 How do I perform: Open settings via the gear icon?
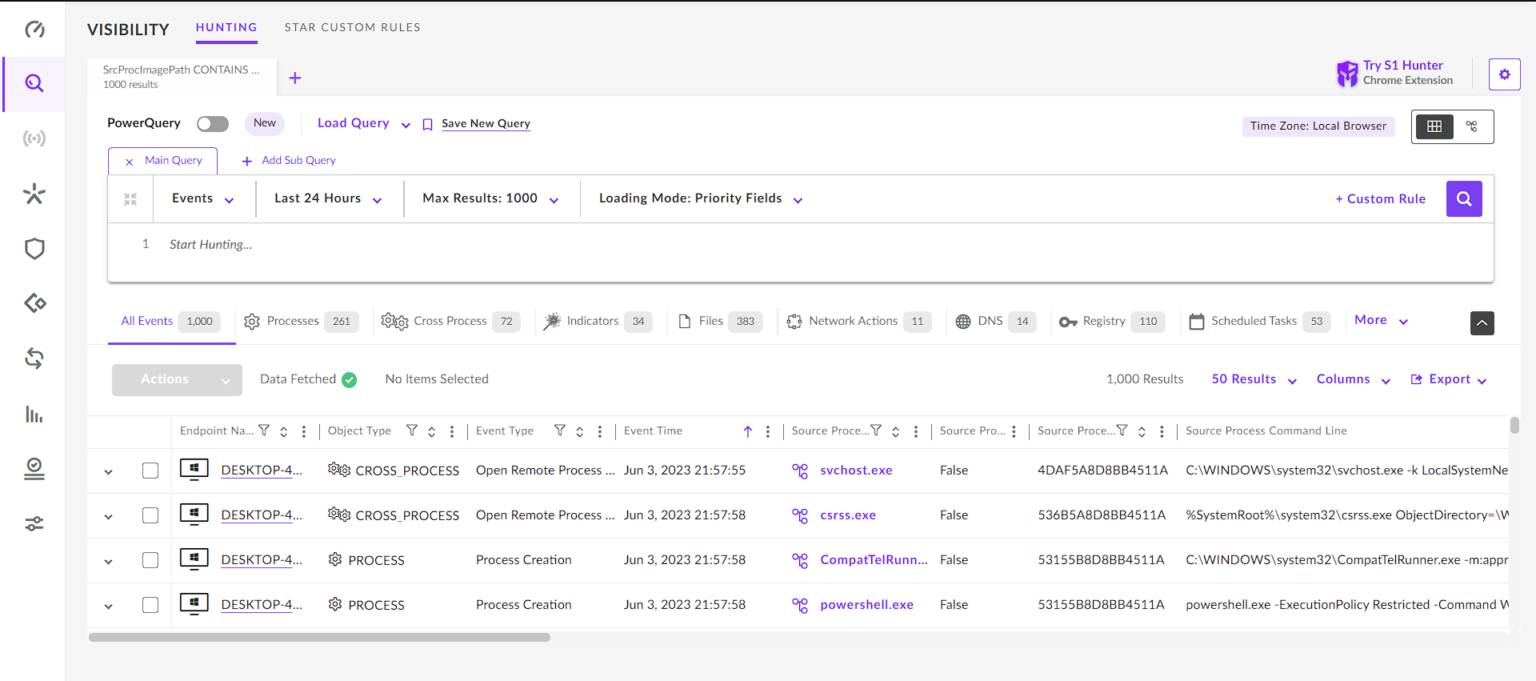pyautogui.click(x=1504, y=74)
